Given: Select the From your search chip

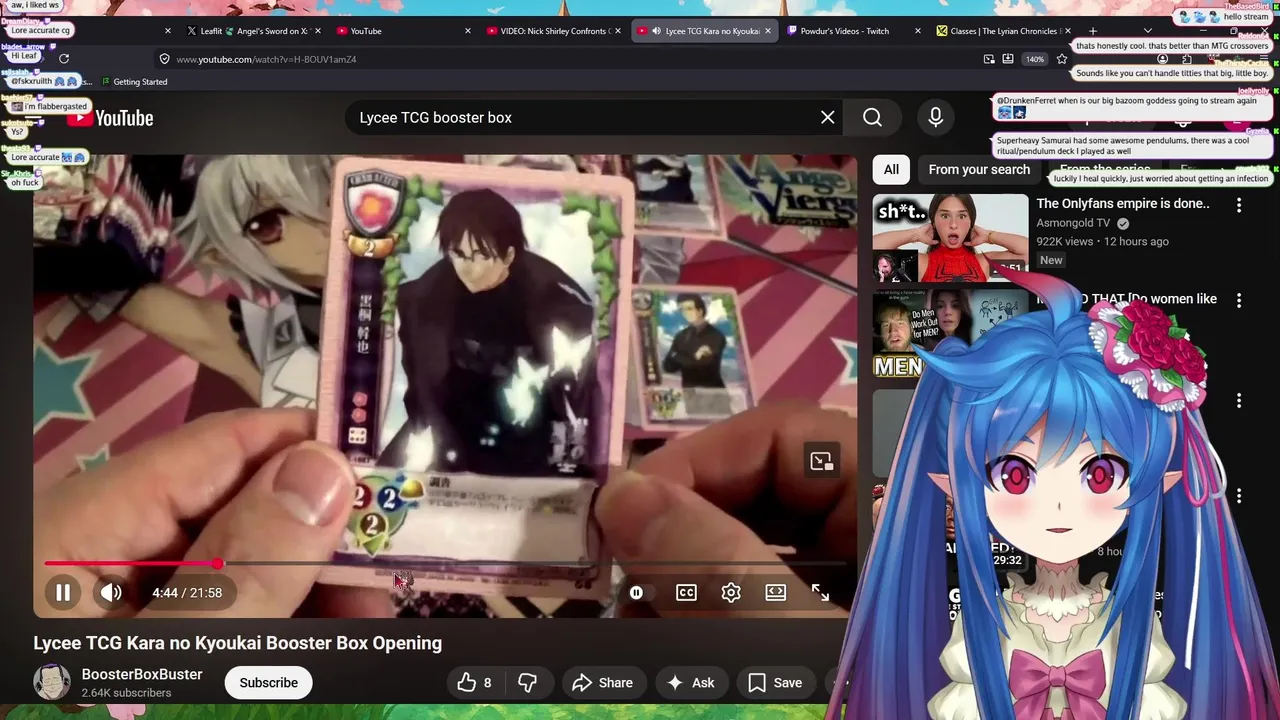Looking at the screenshot, I should (x=979, y=170).
